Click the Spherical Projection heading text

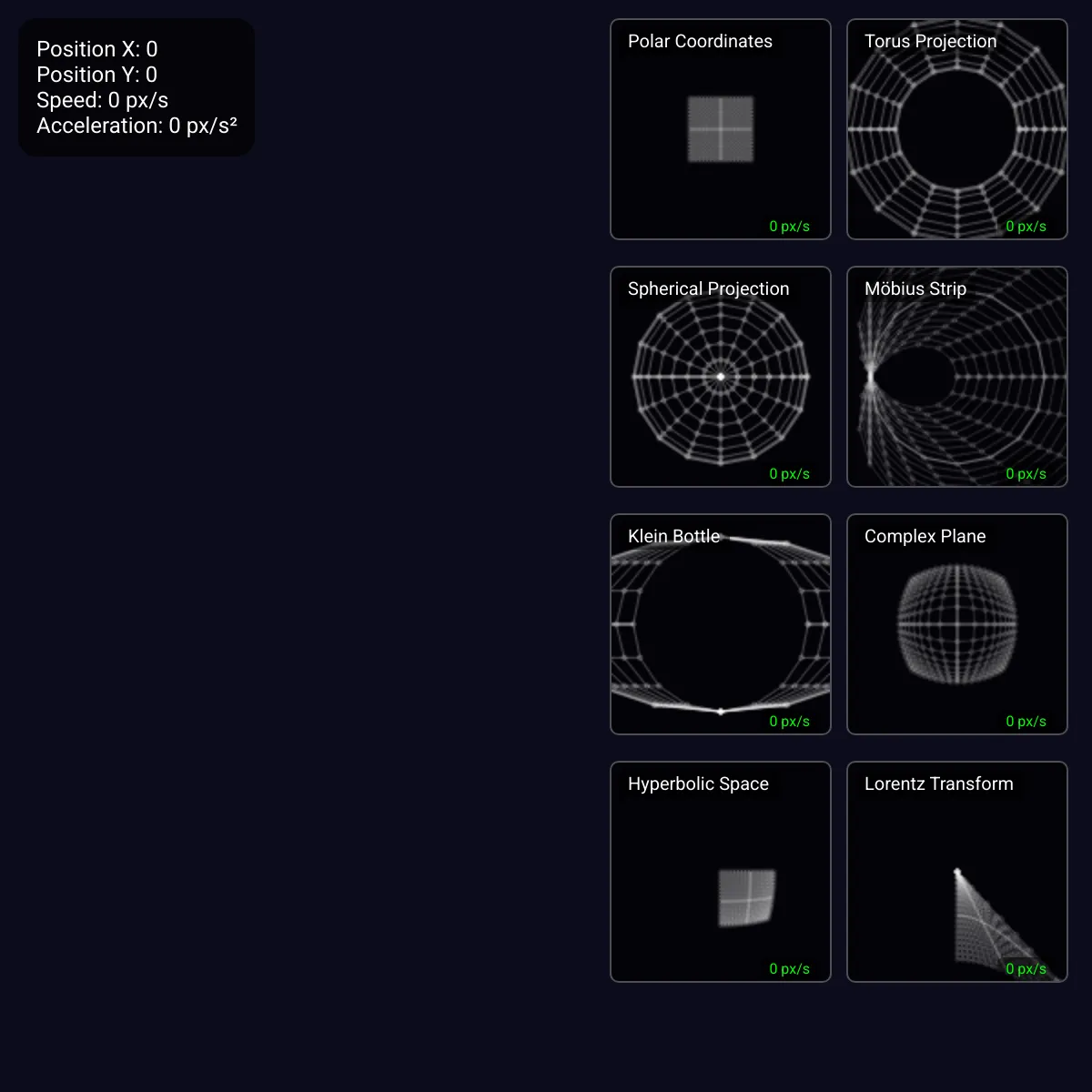[x=708, y=288]
